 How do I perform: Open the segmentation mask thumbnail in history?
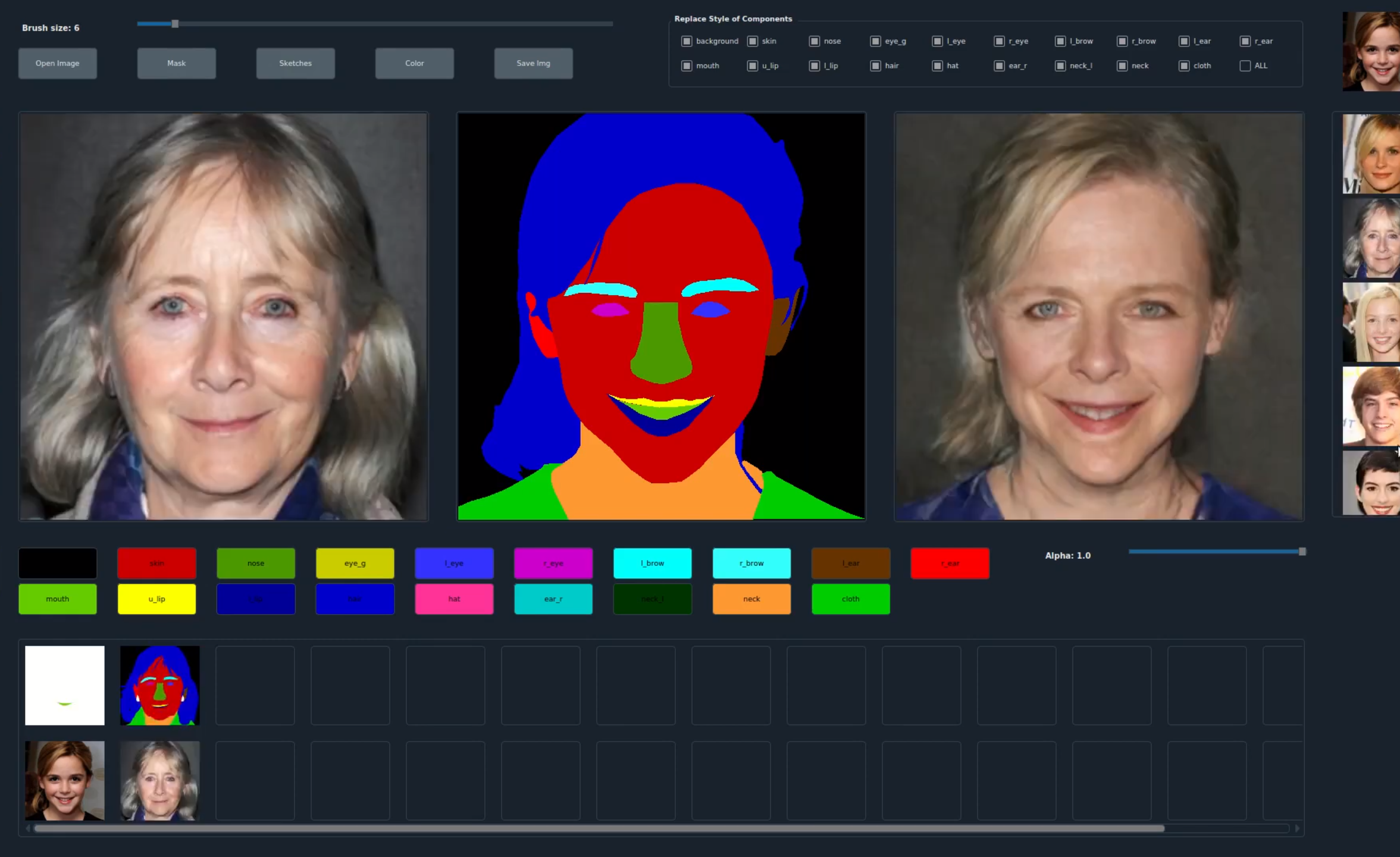159,685
